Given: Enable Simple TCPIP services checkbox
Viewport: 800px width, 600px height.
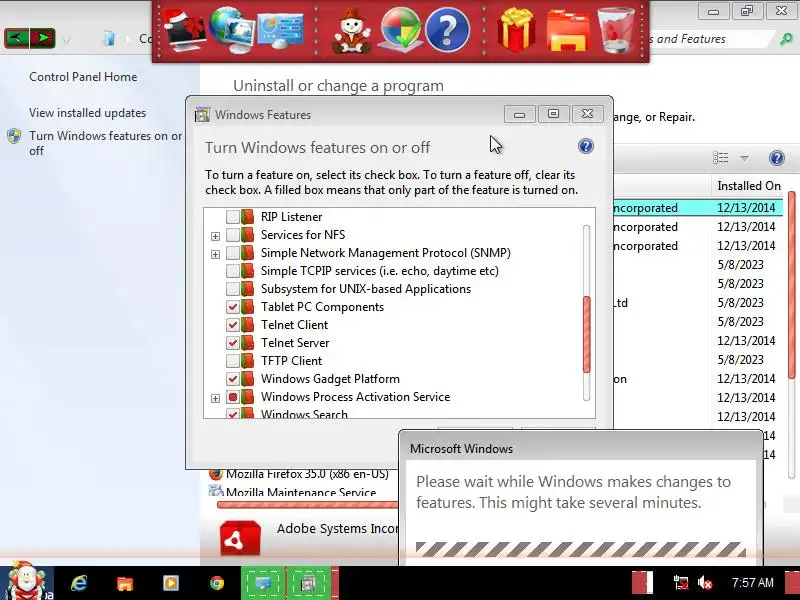Looking at the screenshot, I should click(x=233, y=271).
